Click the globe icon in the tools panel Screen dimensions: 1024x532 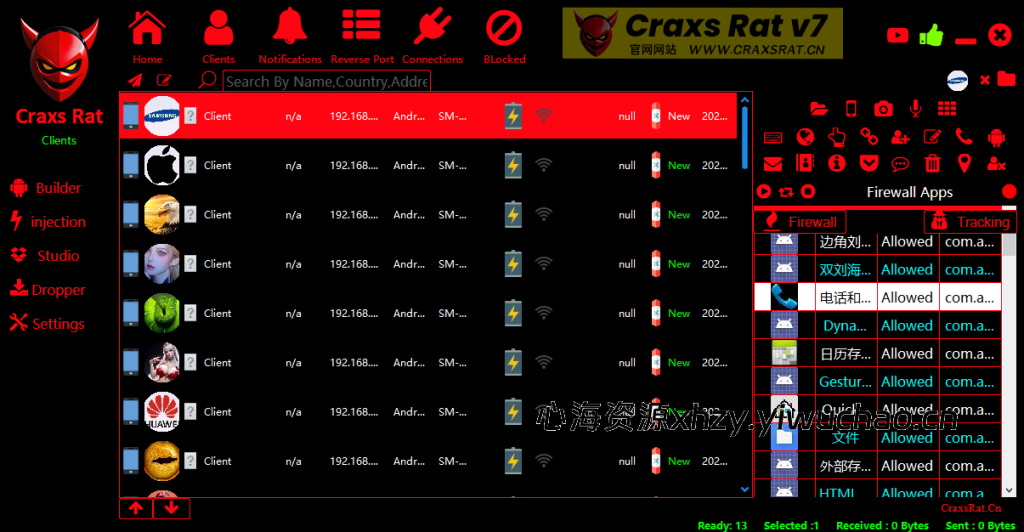click(805, 136)
